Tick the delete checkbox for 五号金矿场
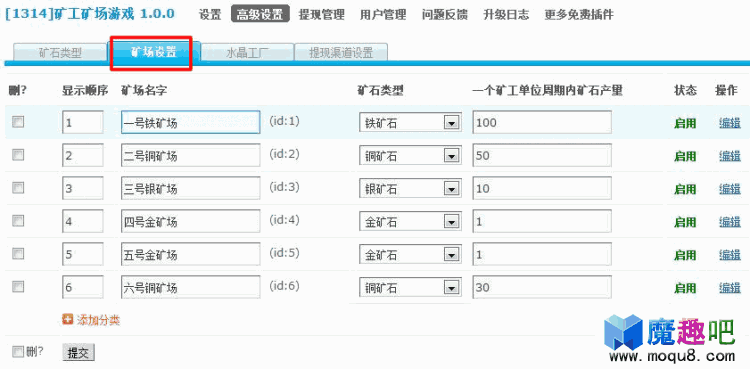 18,254
